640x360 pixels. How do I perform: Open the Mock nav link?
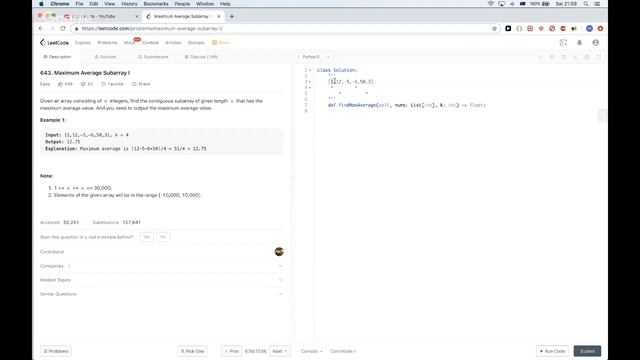[x=129, y=42]
